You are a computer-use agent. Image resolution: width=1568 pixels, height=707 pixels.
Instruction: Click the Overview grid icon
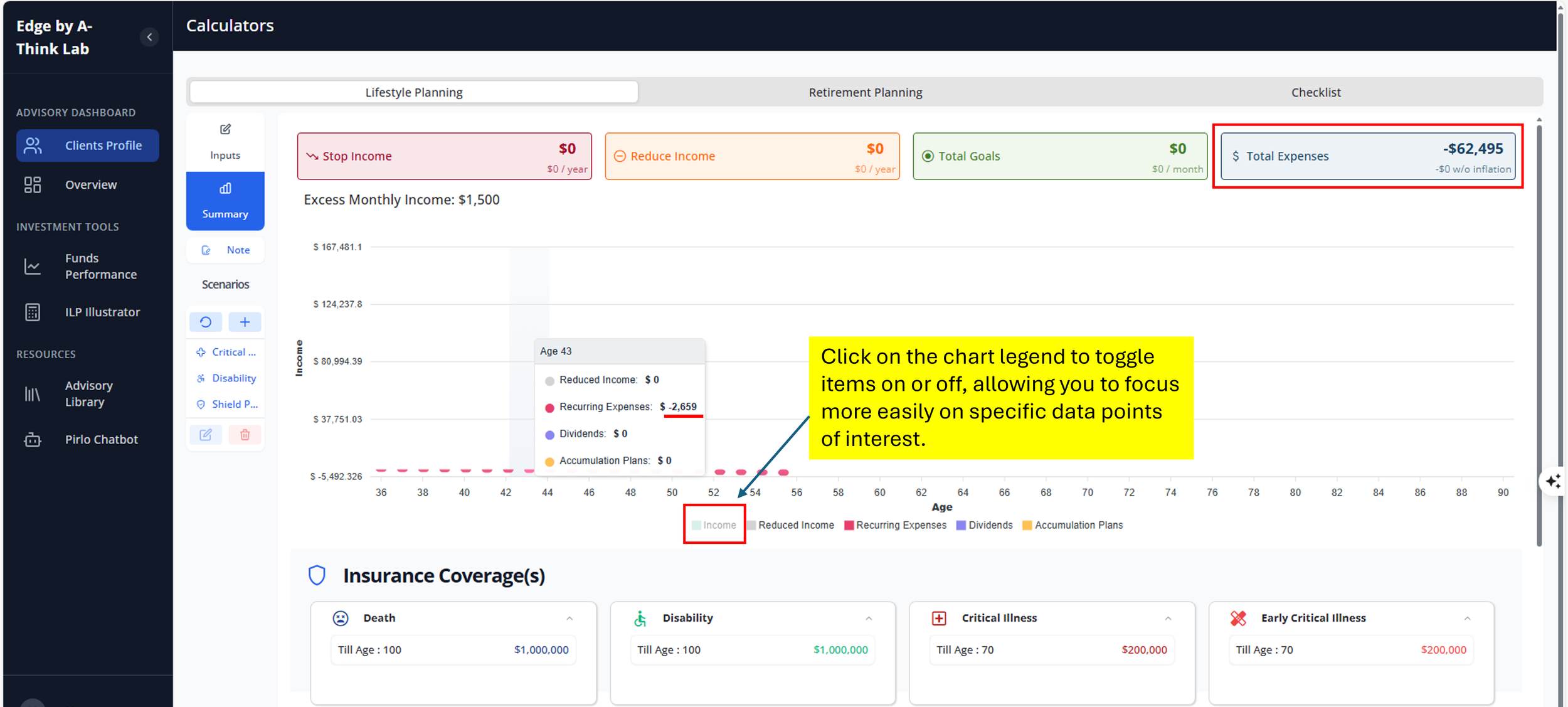pos(33,184)
